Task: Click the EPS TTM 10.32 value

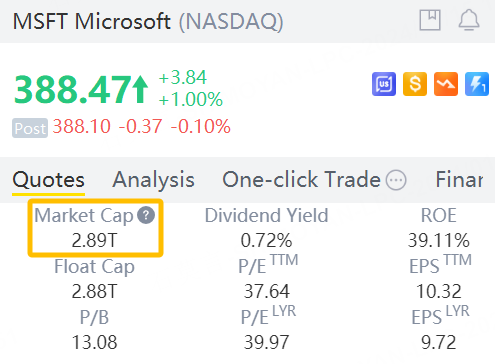Action: tap(439, 291)
